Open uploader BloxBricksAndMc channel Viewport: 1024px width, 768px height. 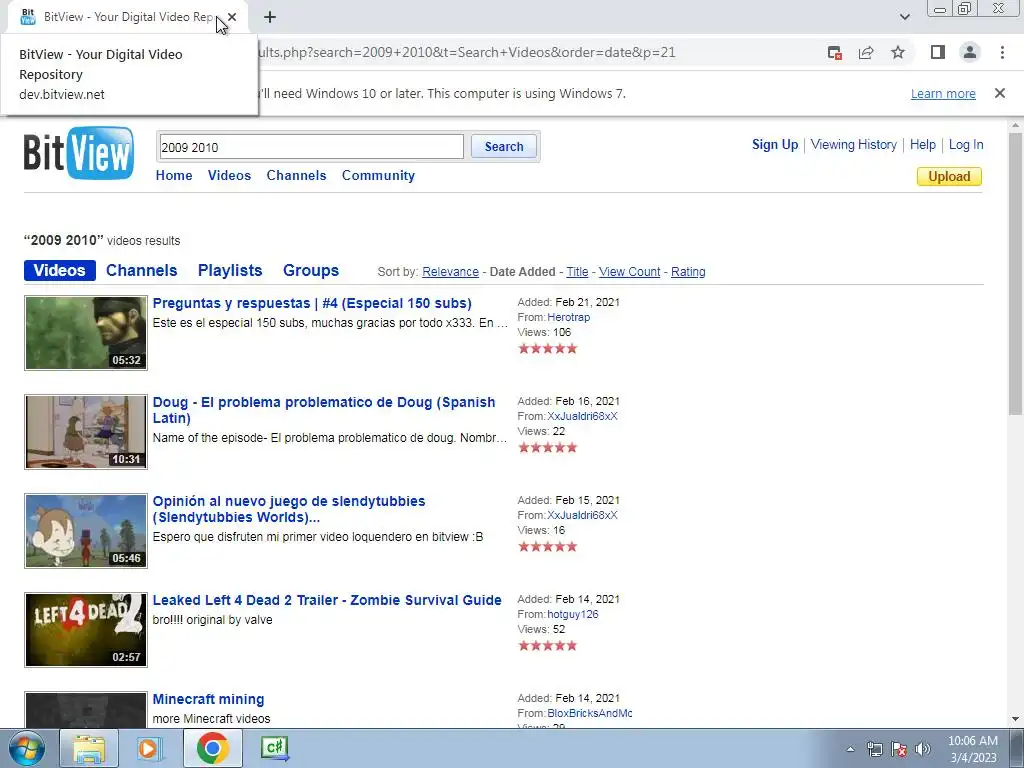point(589,713)
